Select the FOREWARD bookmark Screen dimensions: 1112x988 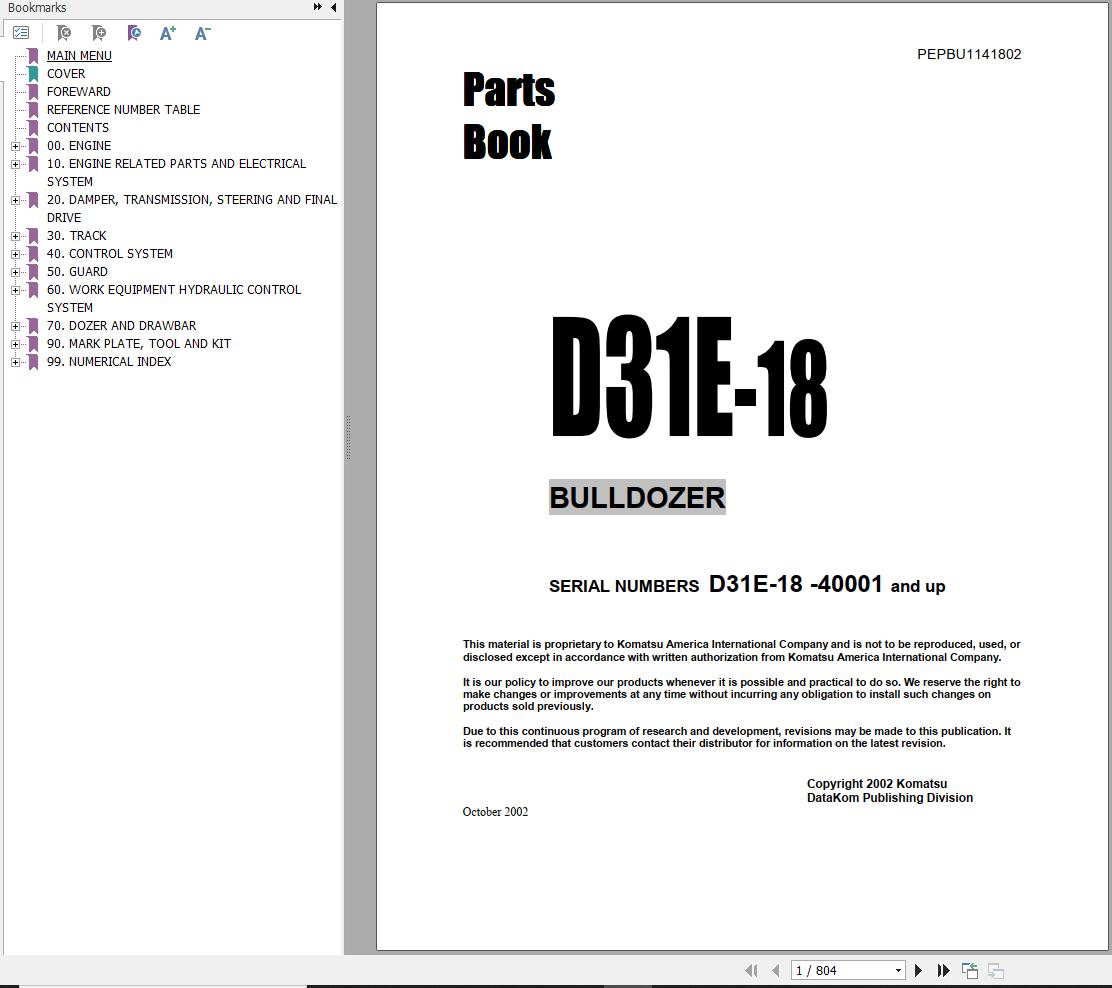click(79, 91)
